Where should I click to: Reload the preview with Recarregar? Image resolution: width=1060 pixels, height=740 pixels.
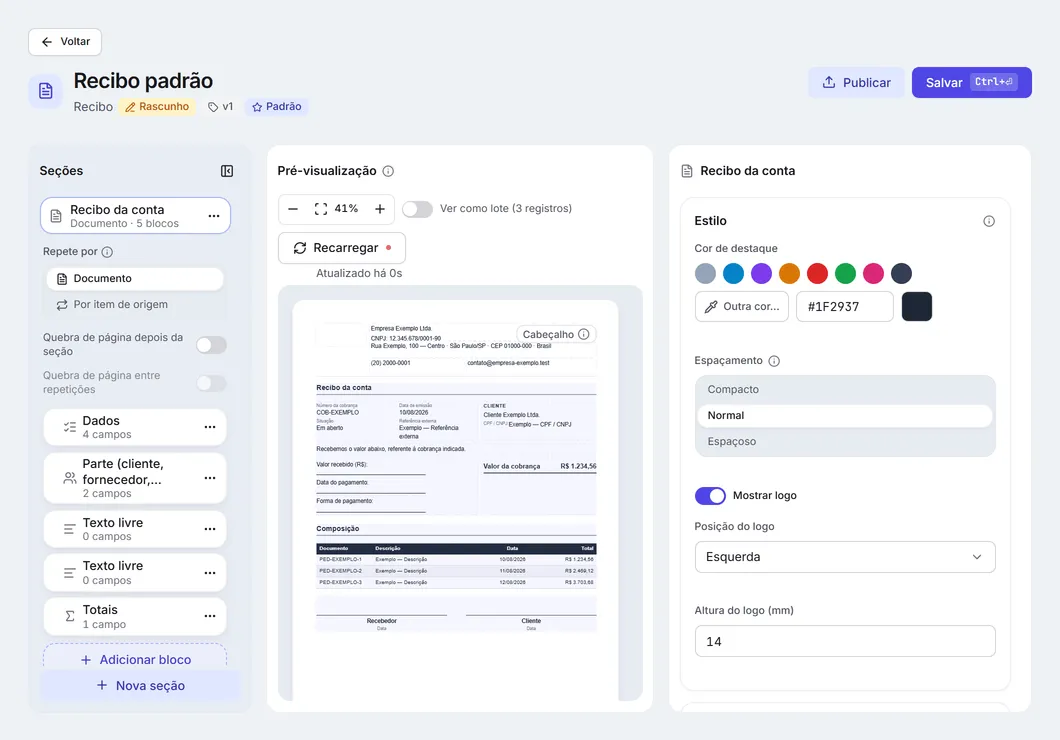point(341,248)
